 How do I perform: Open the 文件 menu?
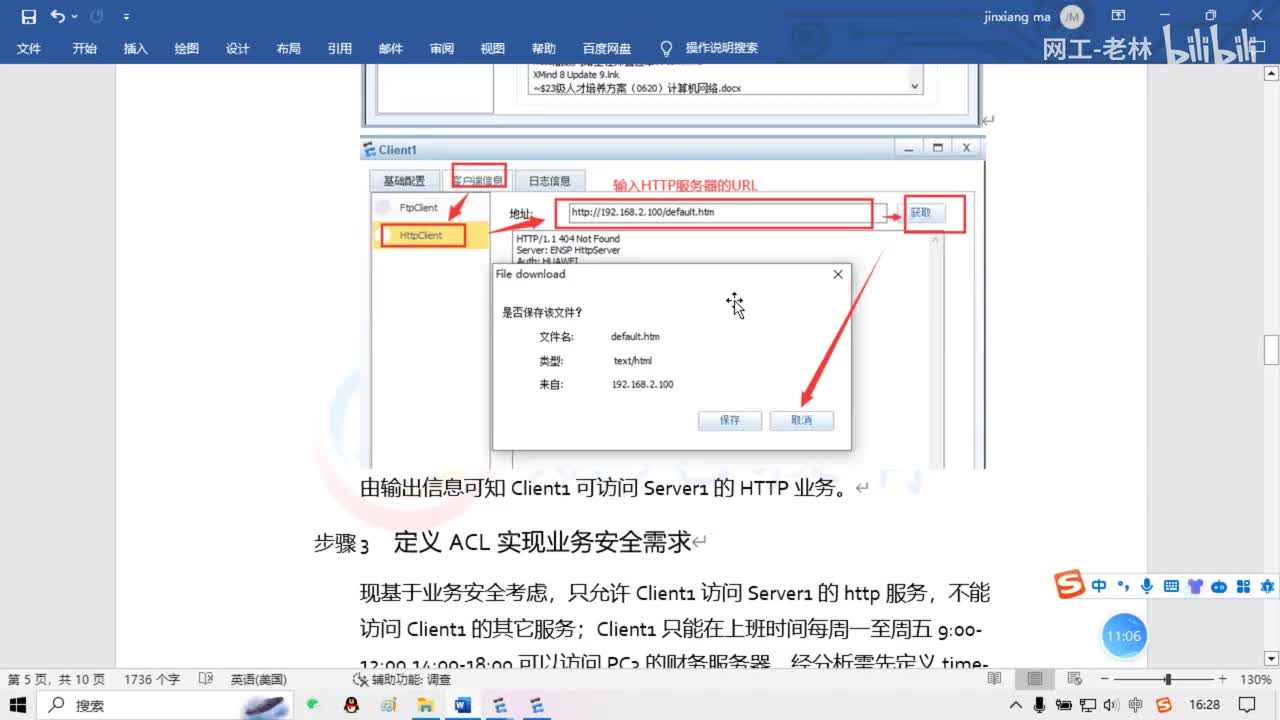point(29,48)
